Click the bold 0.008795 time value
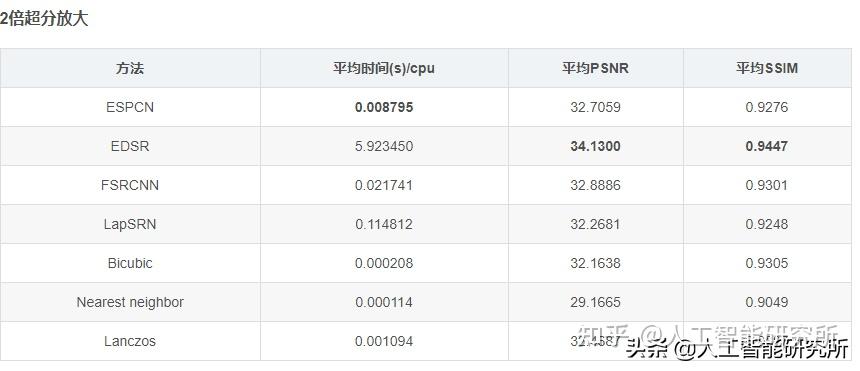This screenshot has width=860, height=371. click(384, 108)
